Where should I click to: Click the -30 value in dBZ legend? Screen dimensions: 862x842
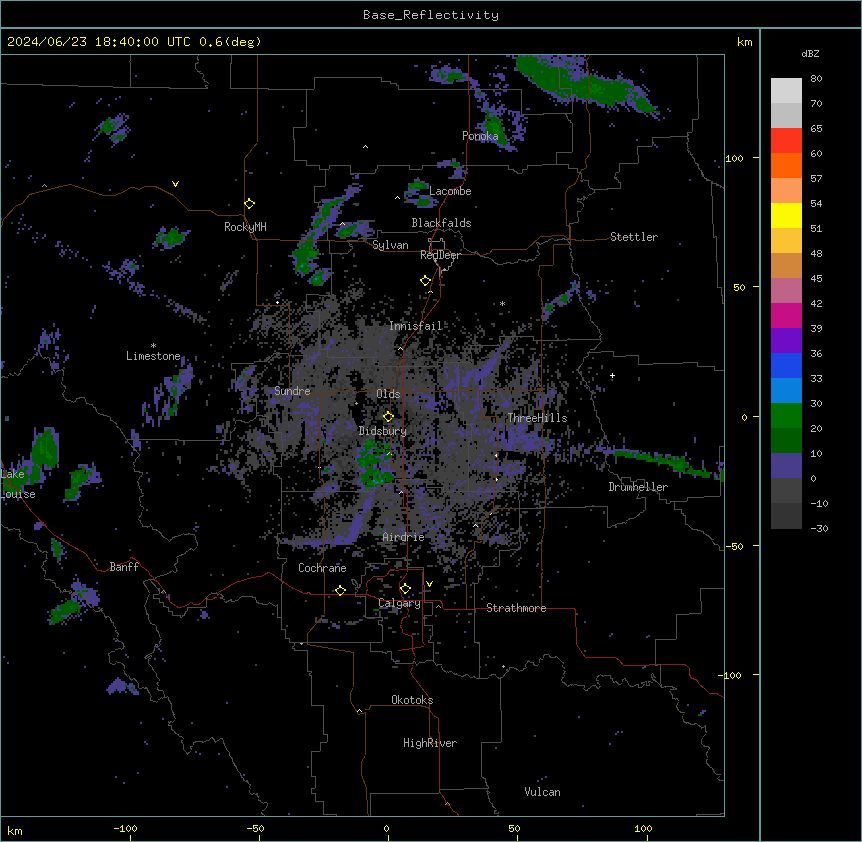(x=819, y=528)
